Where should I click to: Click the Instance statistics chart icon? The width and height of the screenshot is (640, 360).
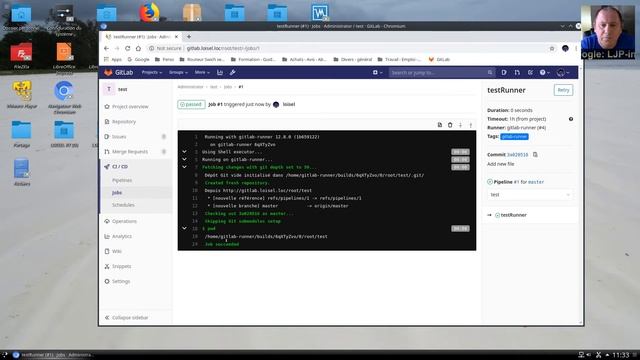220,72
